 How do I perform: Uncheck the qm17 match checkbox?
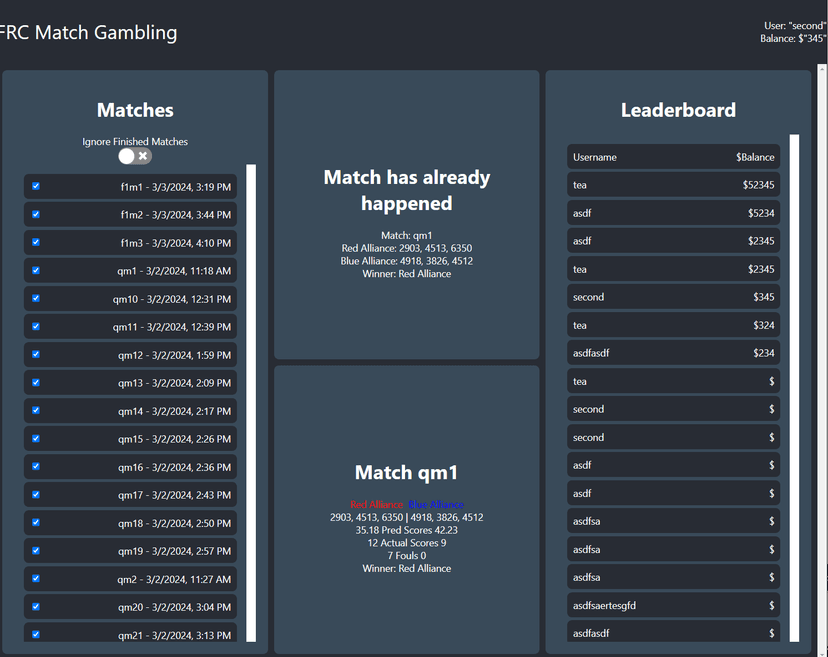36,494
